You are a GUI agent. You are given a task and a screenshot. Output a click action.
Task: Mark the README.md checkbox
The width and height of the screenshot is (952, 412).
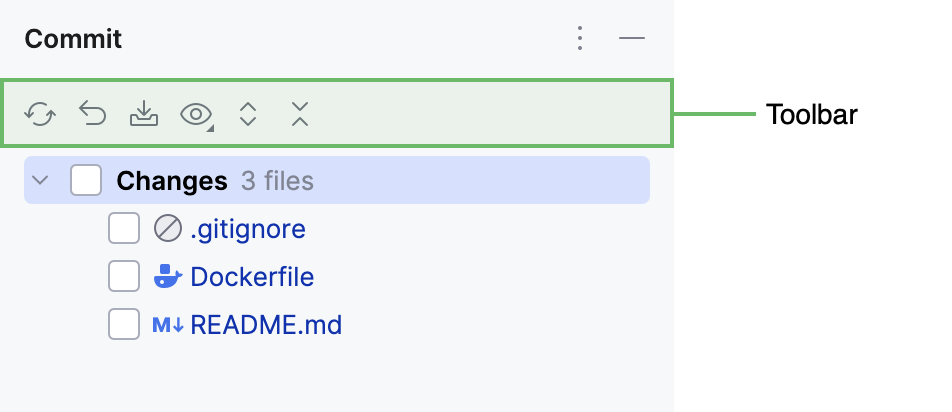click(x=124, y=325)
